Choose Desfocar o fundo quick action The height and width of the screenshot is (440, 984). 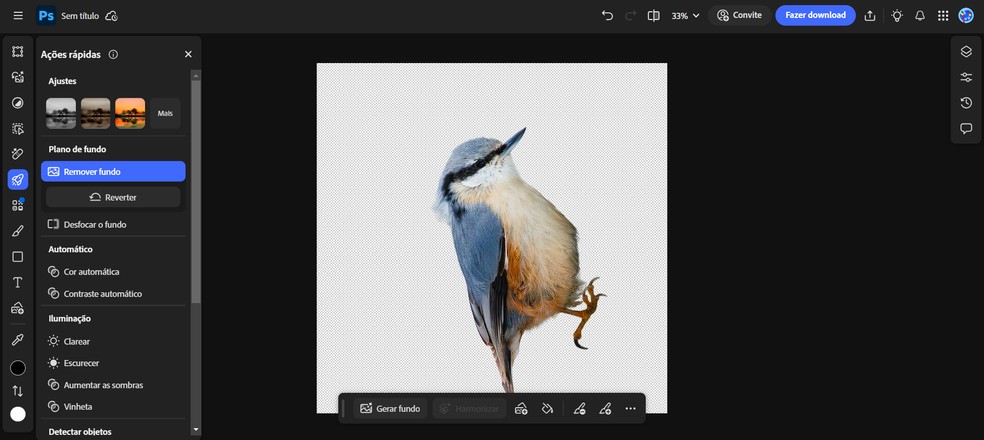point(95,224)
